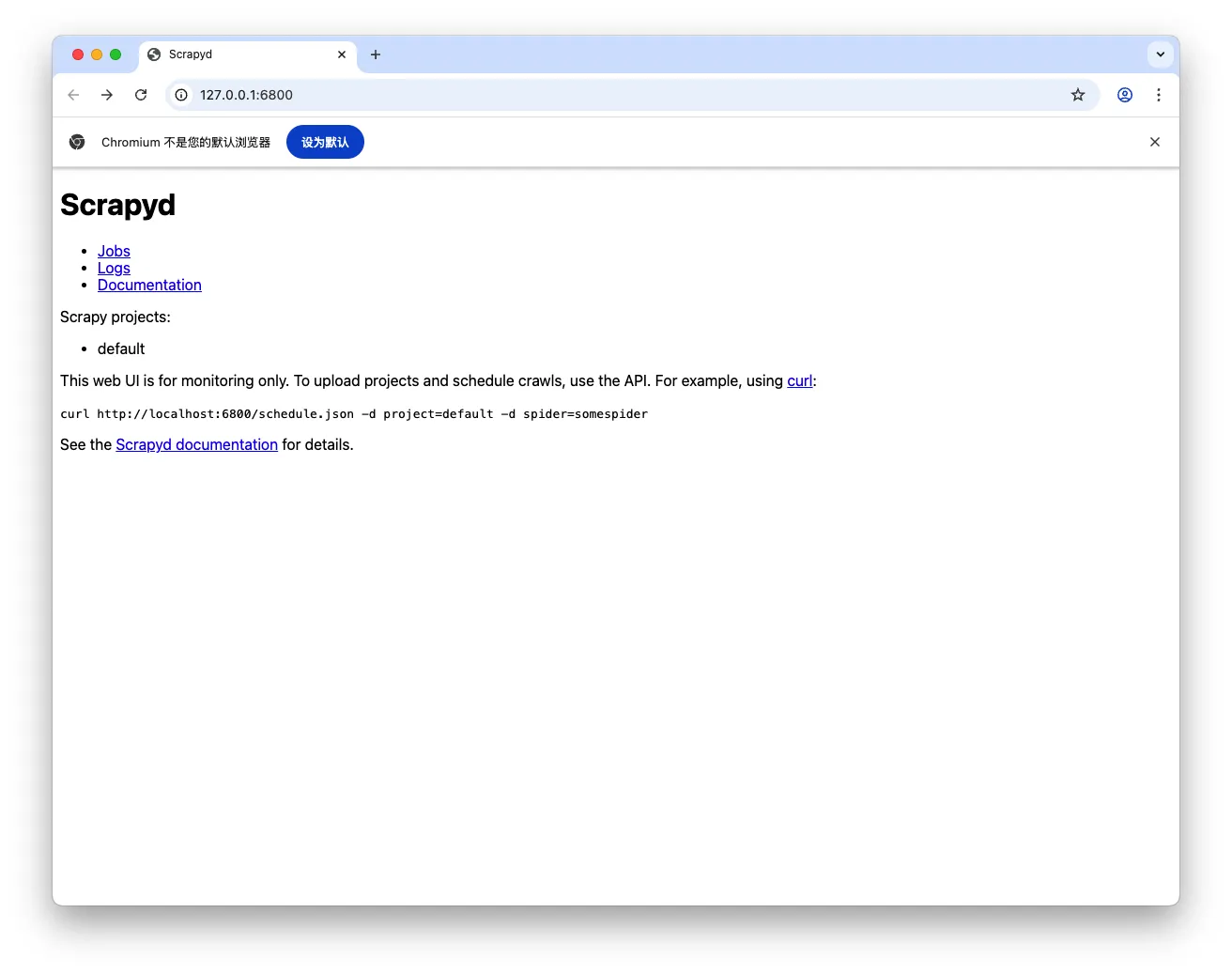The height and width of the screenshot is (975, 1232).
Task: Click the green maximize window button
Action: (x=115, y=54)
